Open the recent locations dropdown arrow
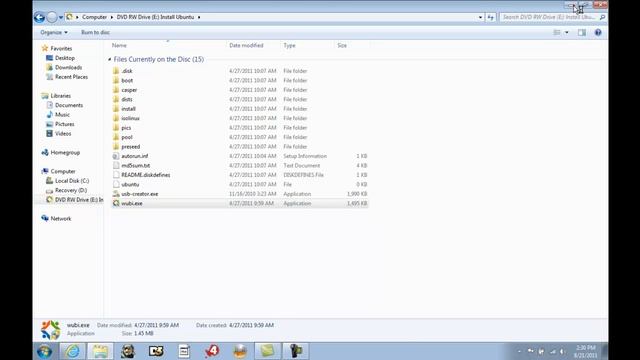The width and height of the screenshot is (640, 360). [61, 18]
